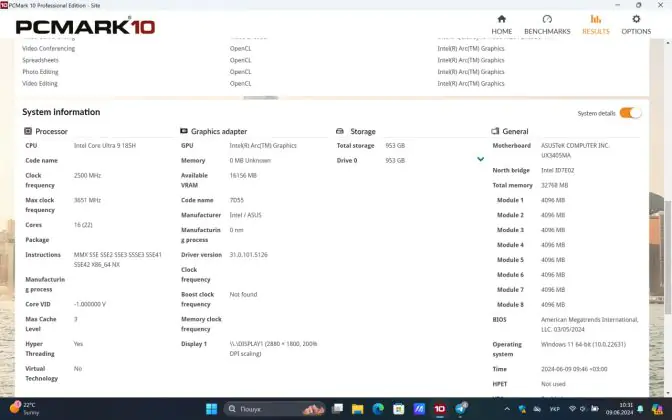Click the Cores value 16 (22)
The height and width of the screenshot is (420, 672).
[83, 225]
